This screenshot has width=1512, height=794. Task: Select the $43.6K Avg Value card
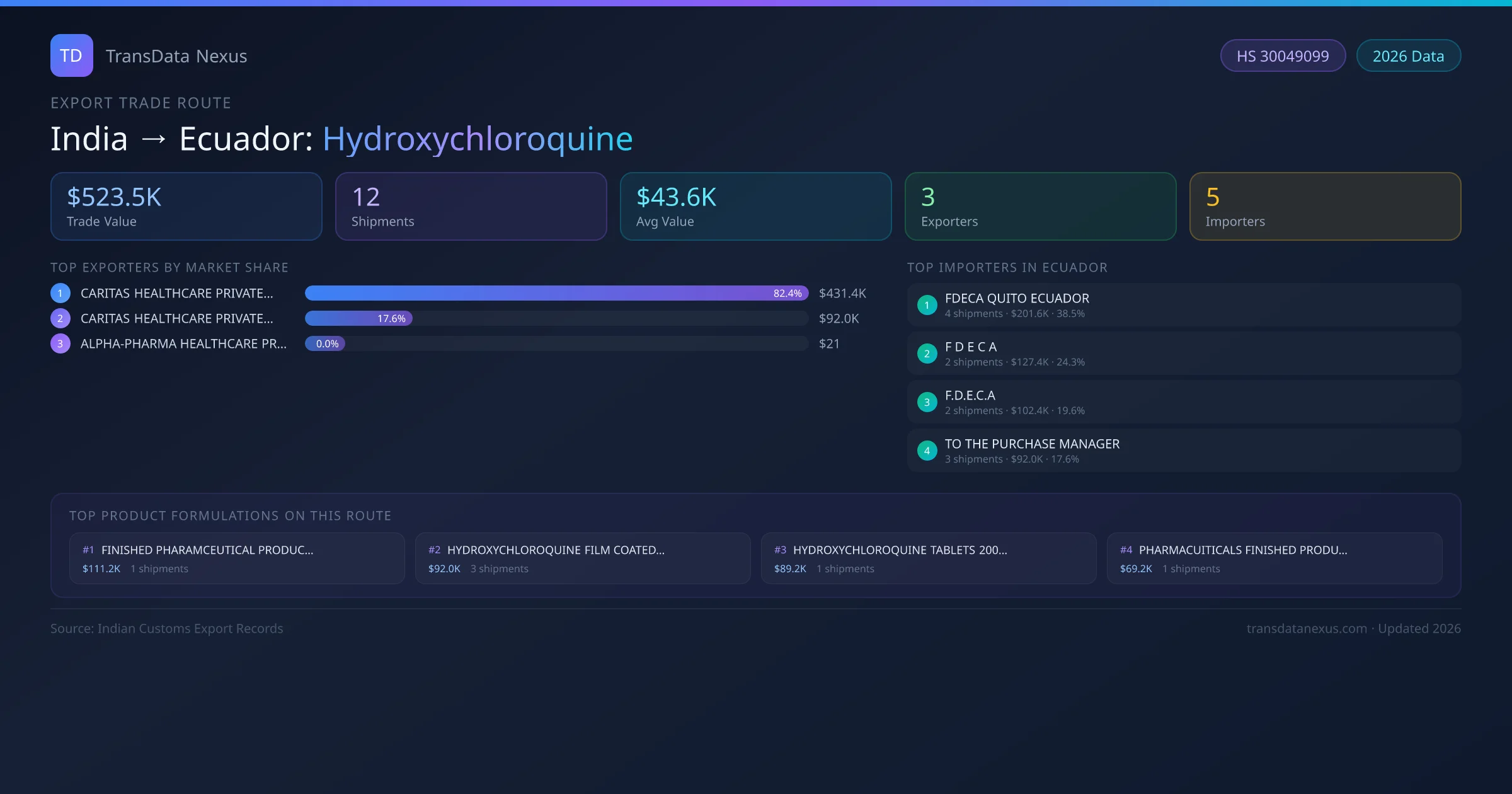pos(755,206)
